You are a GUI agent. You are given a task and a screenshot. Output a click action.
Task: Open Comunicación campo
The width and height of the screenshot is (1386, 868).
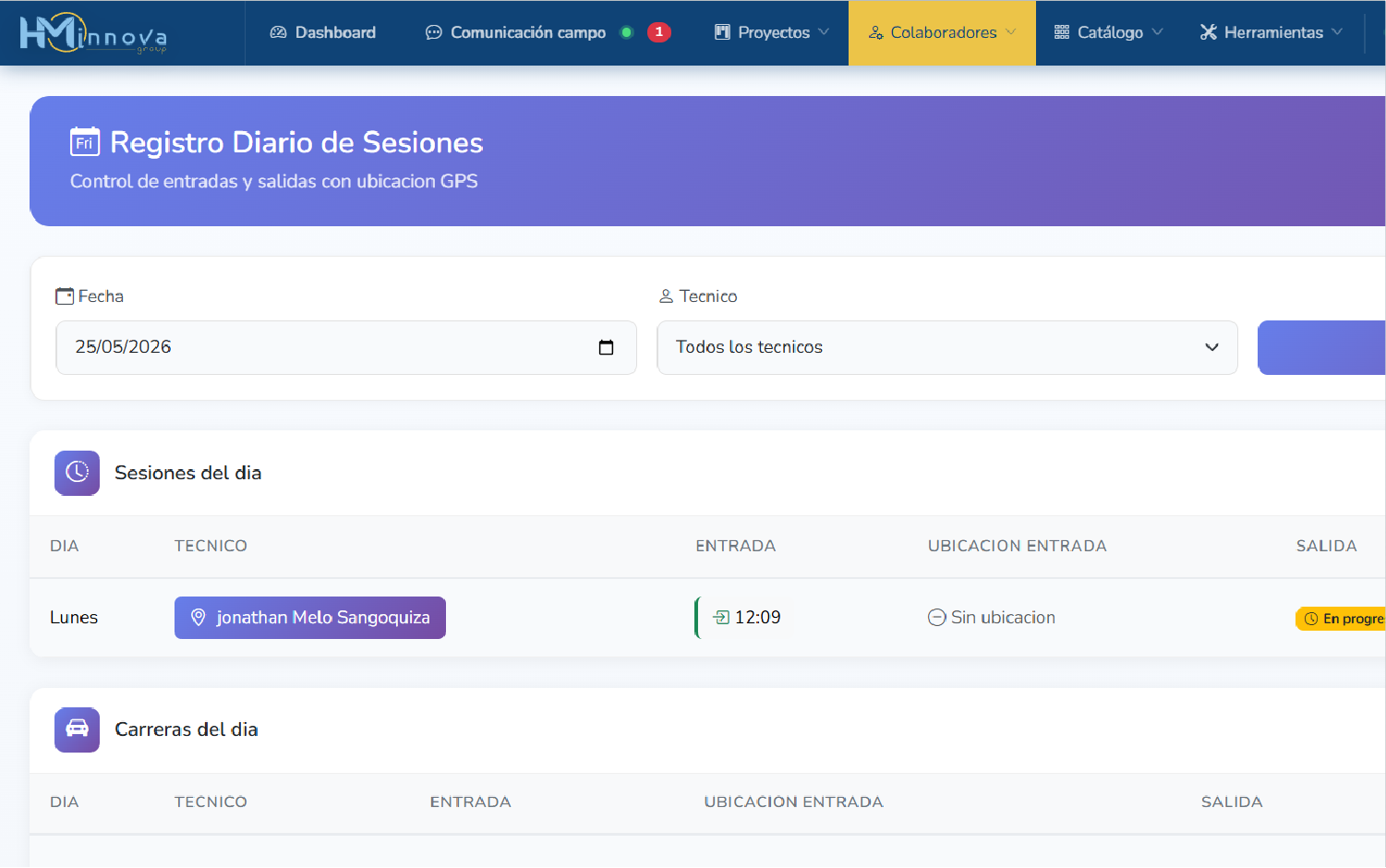coord(527,32)
